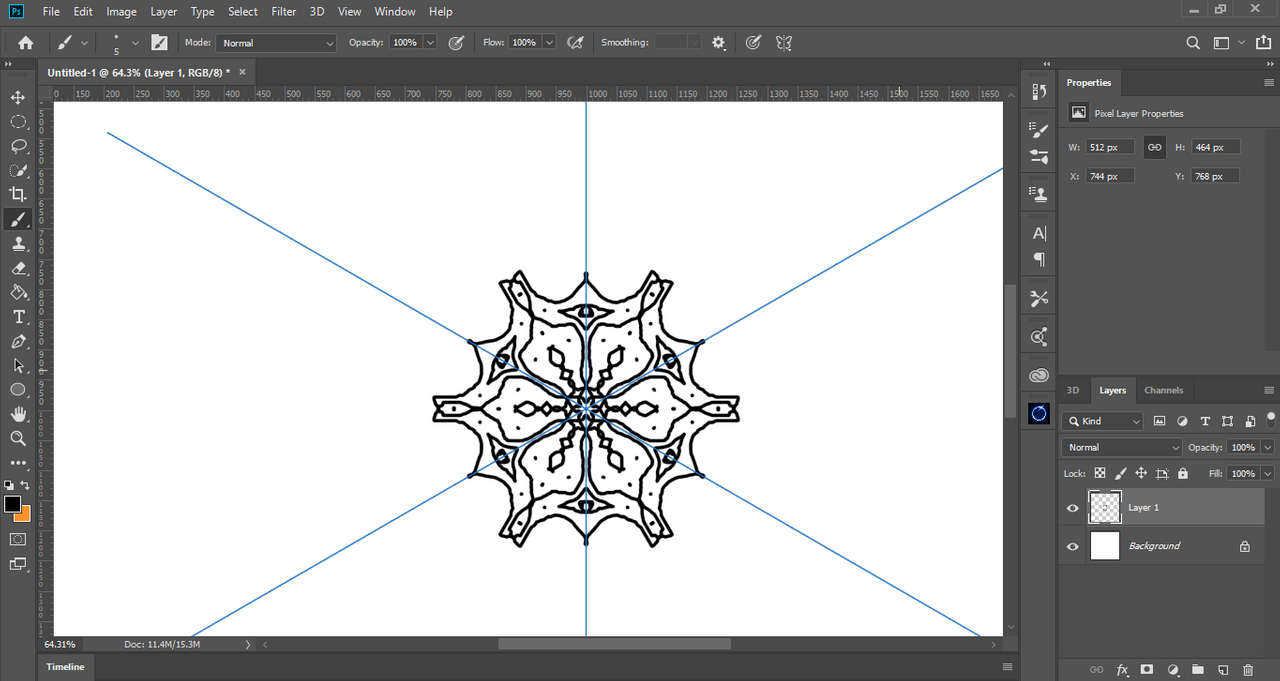Image resolution: width=1280 pixels, height=681 pixels.
Task: Select the Crop tool
Action: coord(18,194)
